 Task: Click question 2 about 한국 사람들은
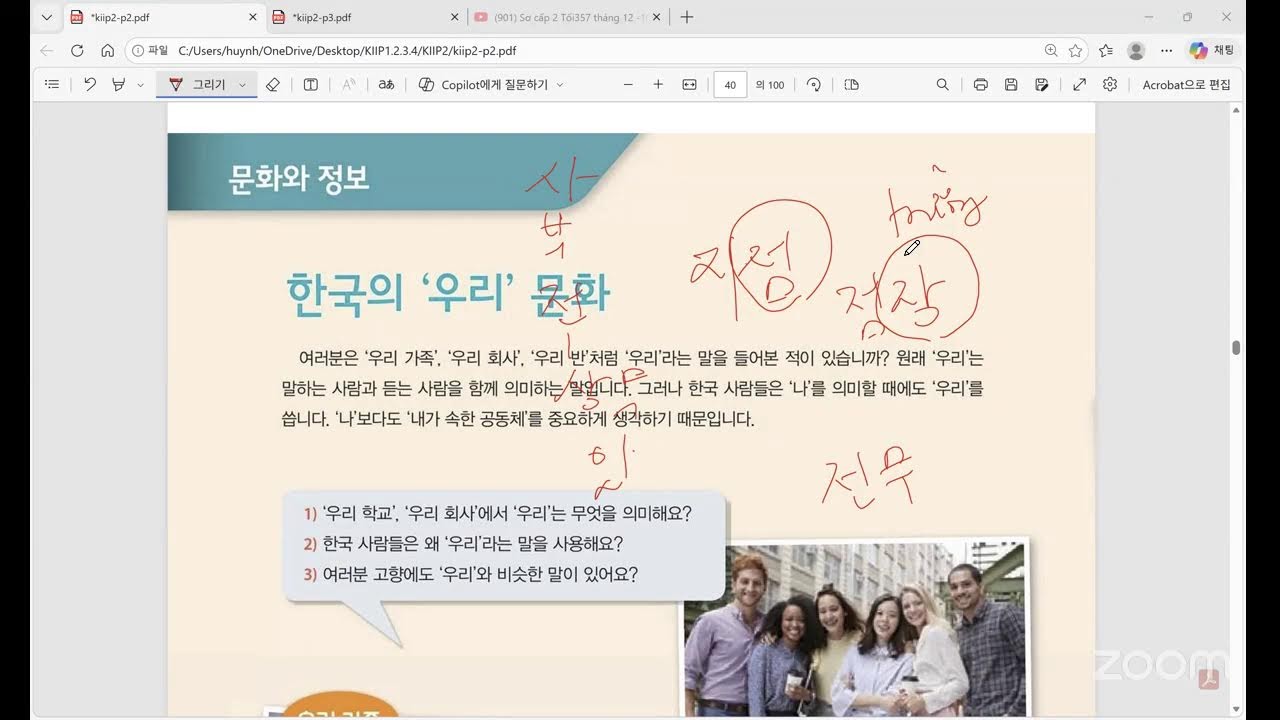[x=463, y=544]
